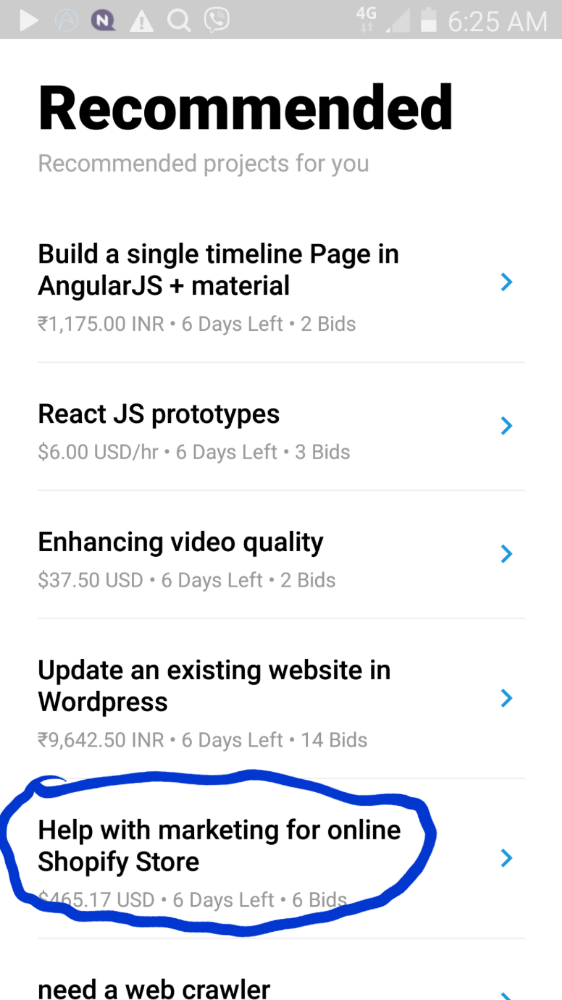
Task: Open chevron beside Wordpress website update
Action: [x=507, y=698]
